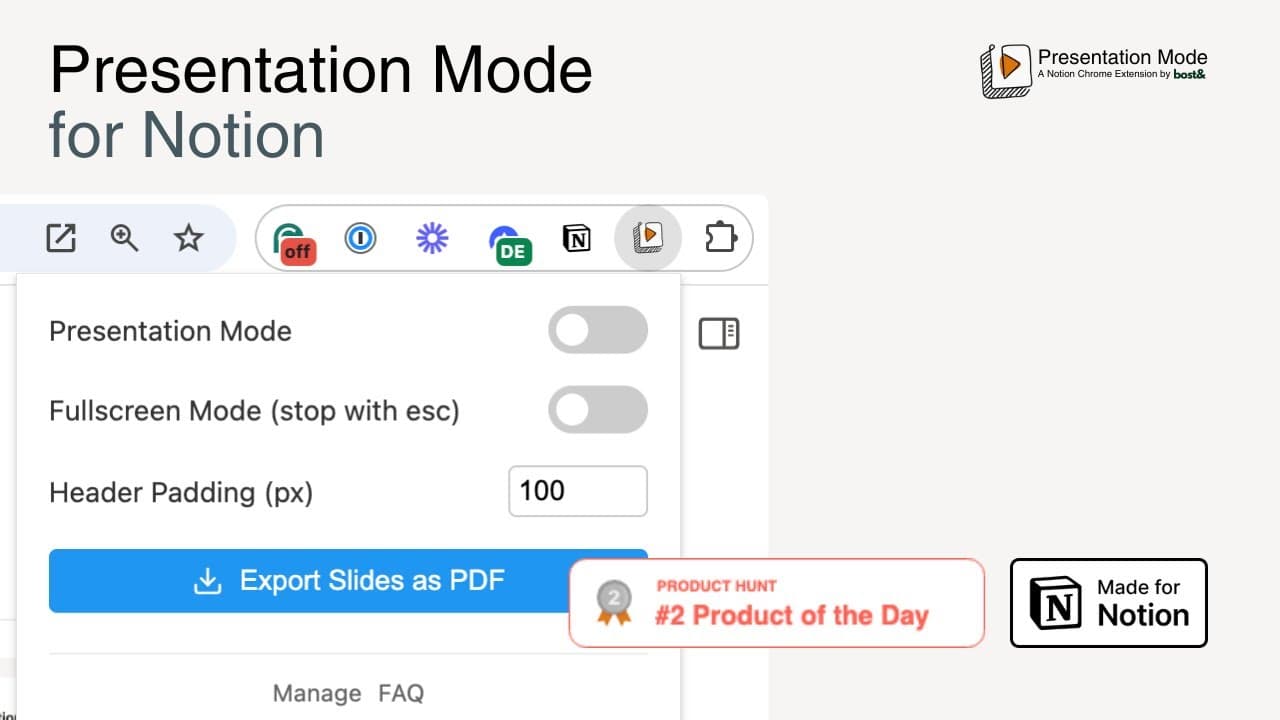The width and height of the screenshot is (1280, 720).
Task: Toggle the browser side panel icon
Action: [x=718, y=333]
